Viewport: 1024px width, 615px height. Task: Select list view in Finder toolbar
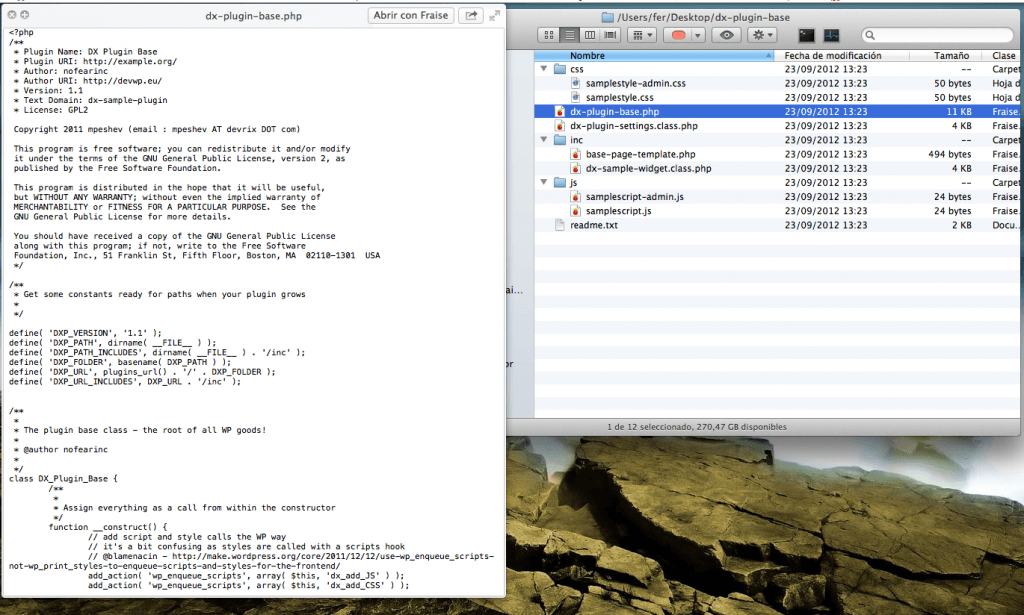tap(569, 35)
